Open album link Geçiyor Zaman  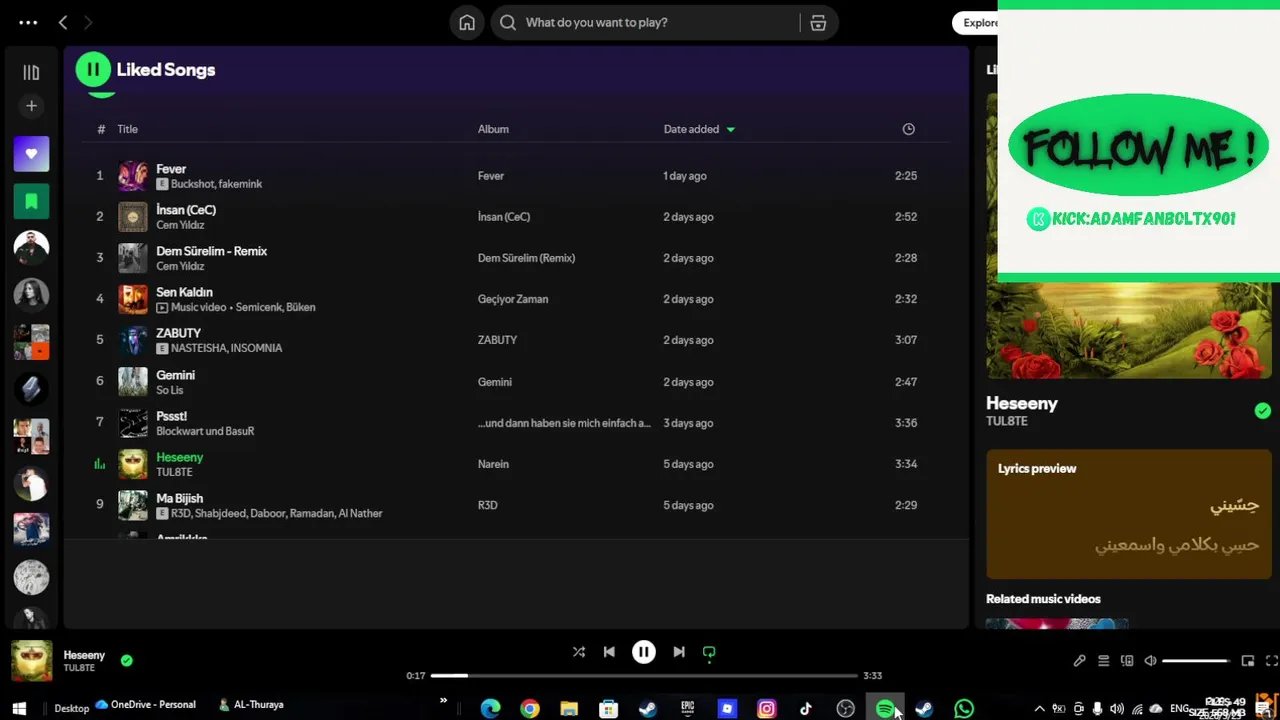[513, 299]
